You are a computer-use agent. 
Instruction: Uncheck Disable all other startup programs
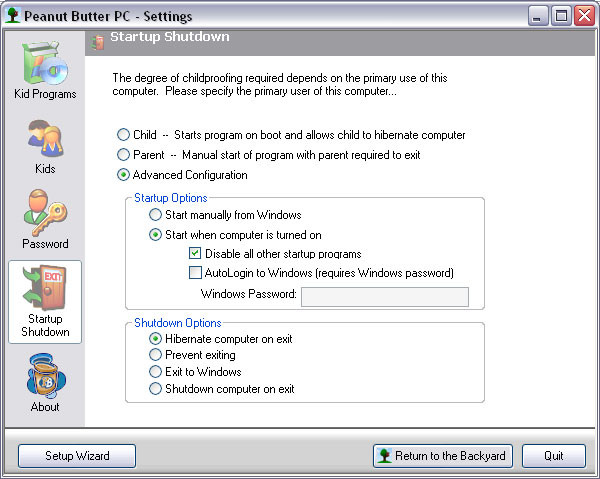[195, 253]
